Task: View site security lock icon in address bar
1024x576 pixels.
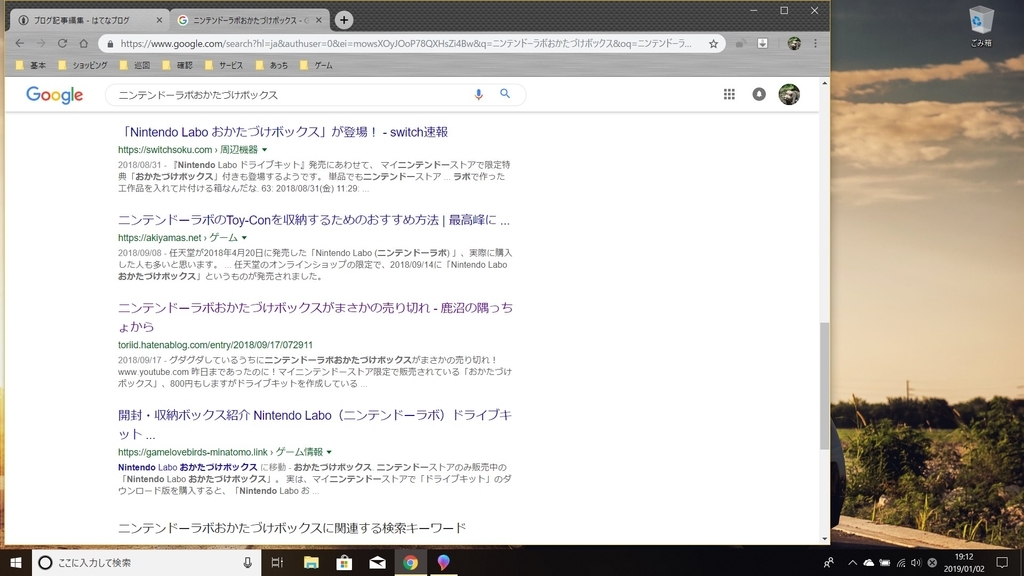Action: pos(110,44)
